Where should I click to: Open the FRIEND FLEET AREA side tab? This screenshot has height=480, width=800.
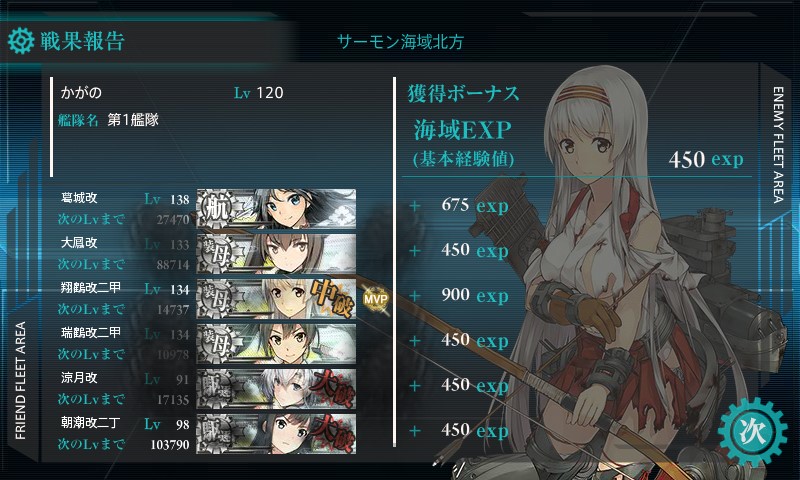tap(20, 381)
